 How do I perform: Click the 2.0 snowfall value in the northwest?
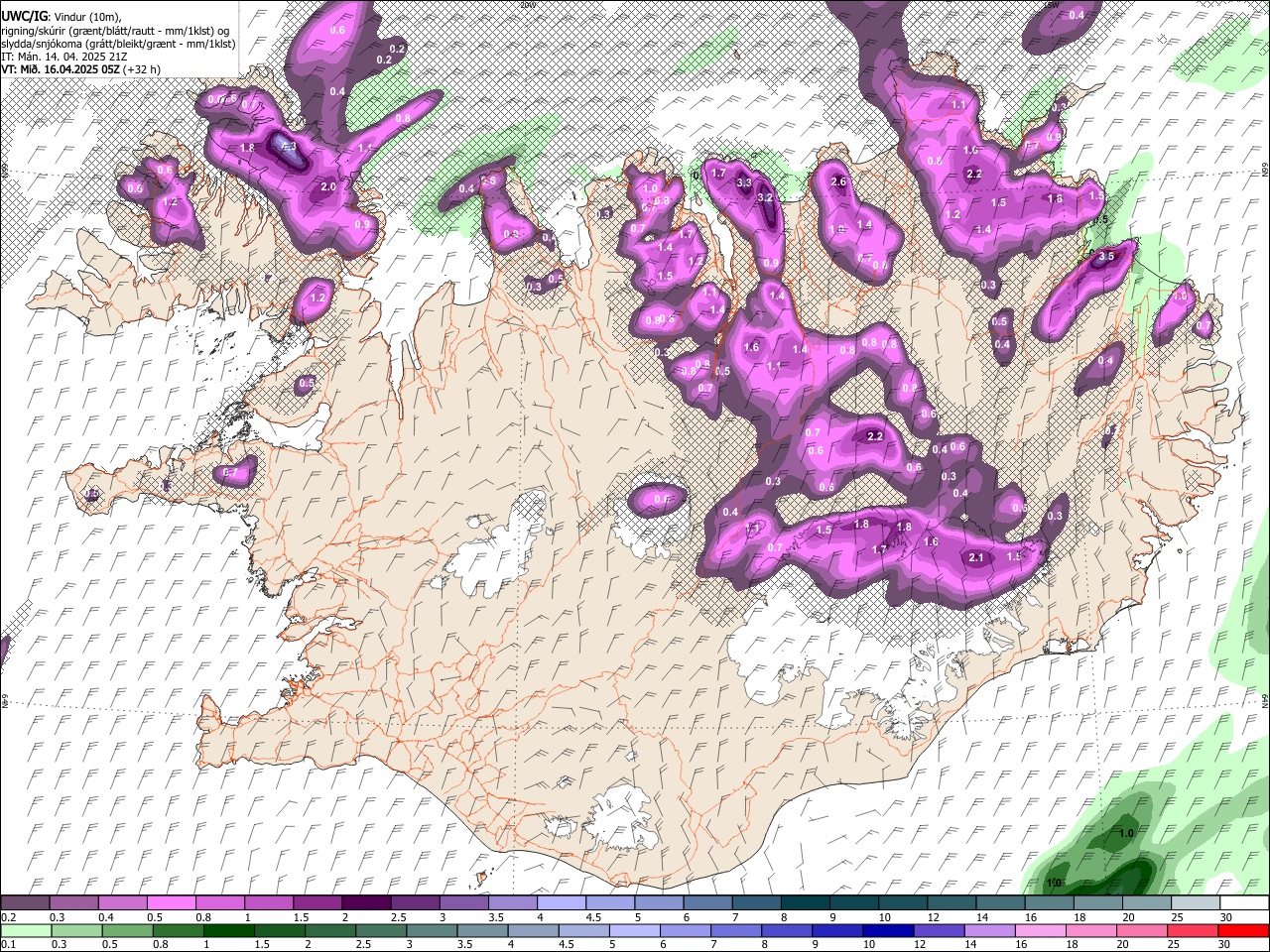(328, 186)
